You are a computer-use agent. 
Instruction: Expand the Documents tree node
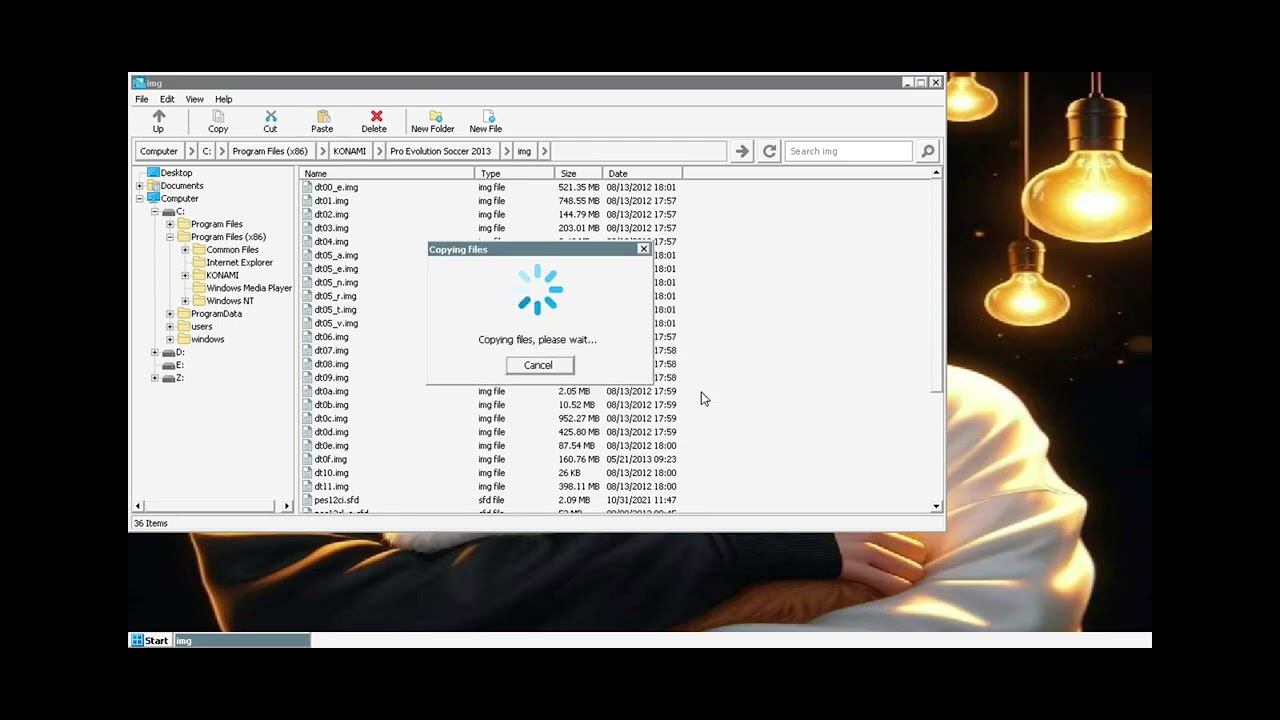(x=140, y=186)
